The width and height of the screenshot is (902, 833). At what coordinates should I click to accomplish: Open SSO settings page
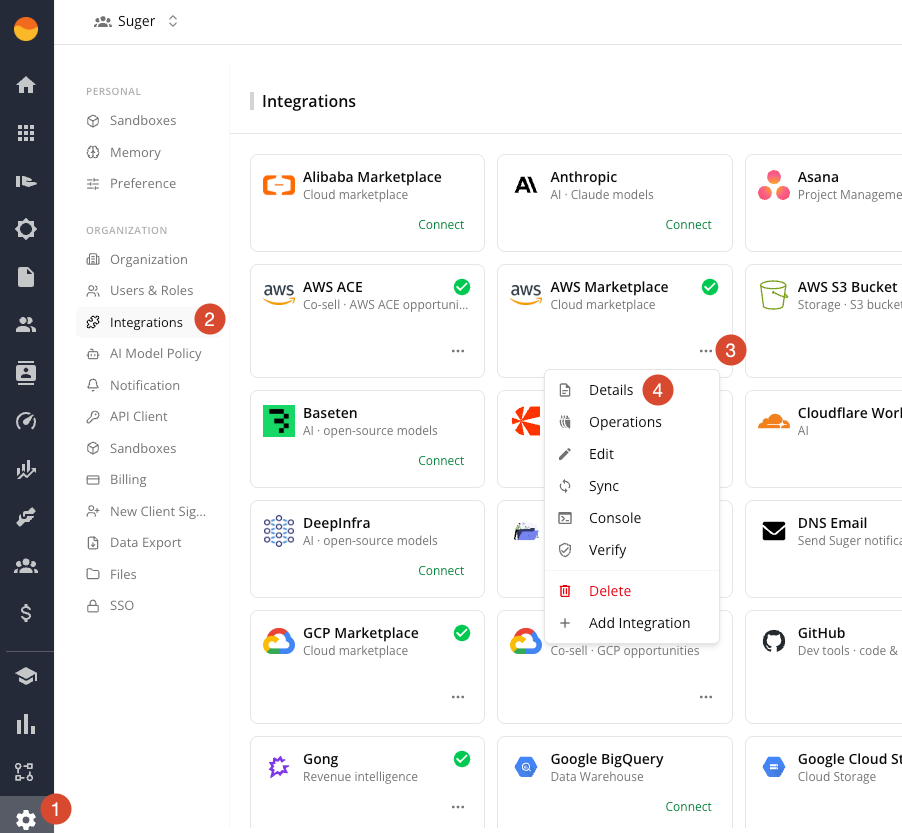[150, 605]
